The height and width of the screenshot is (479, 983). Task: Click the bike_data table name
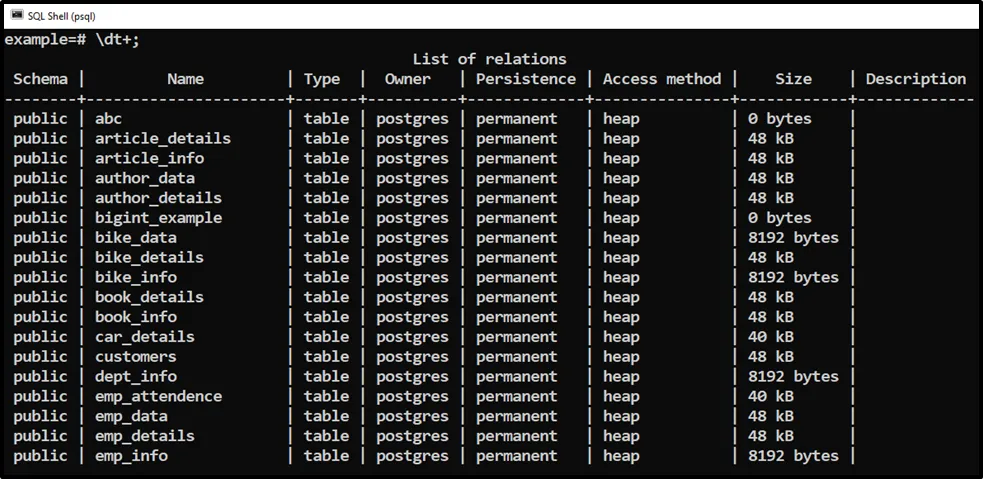pos(135,238)
